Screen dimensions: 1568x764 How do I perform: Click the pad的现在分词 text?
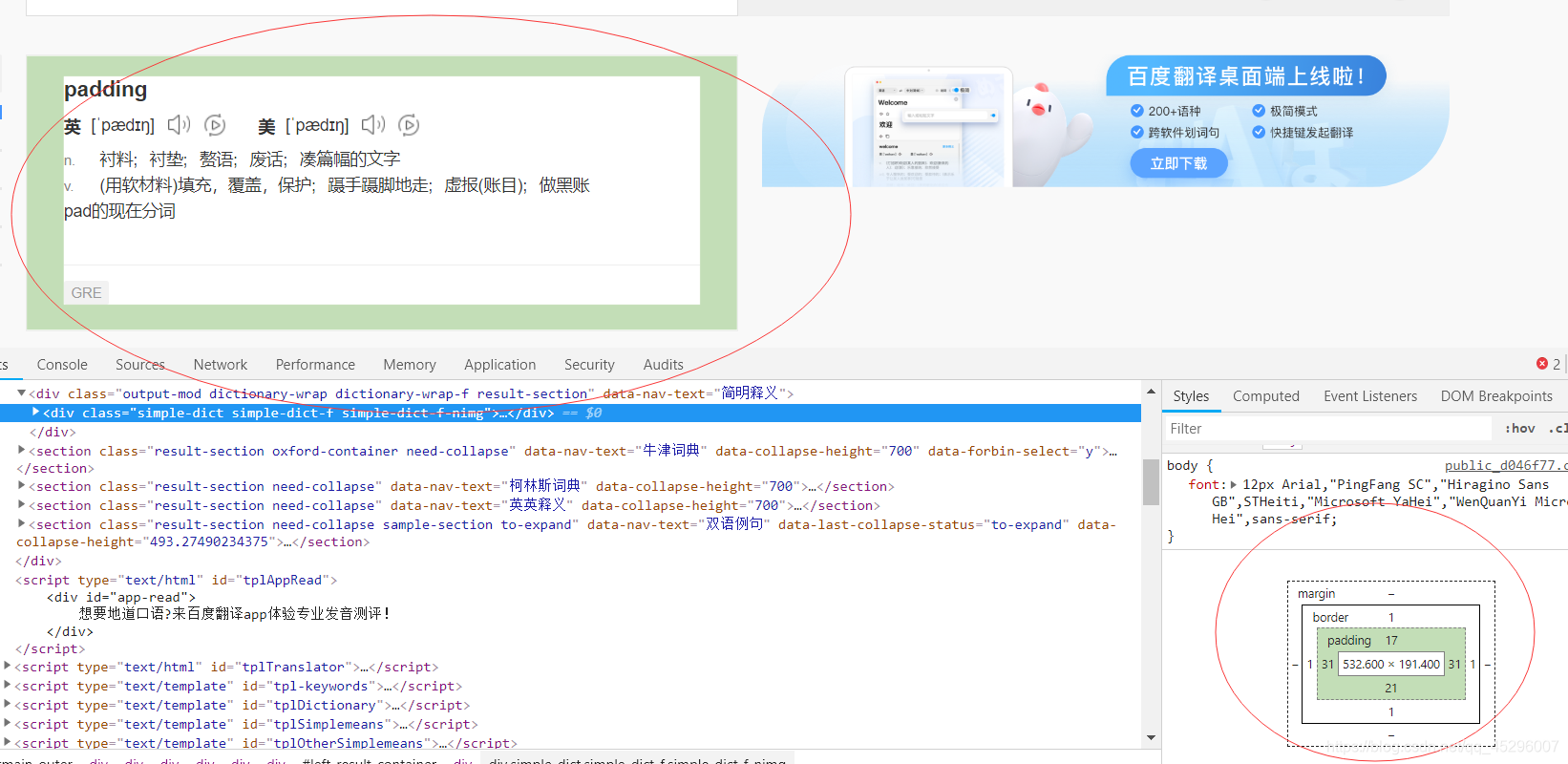(x=119, y=211)
